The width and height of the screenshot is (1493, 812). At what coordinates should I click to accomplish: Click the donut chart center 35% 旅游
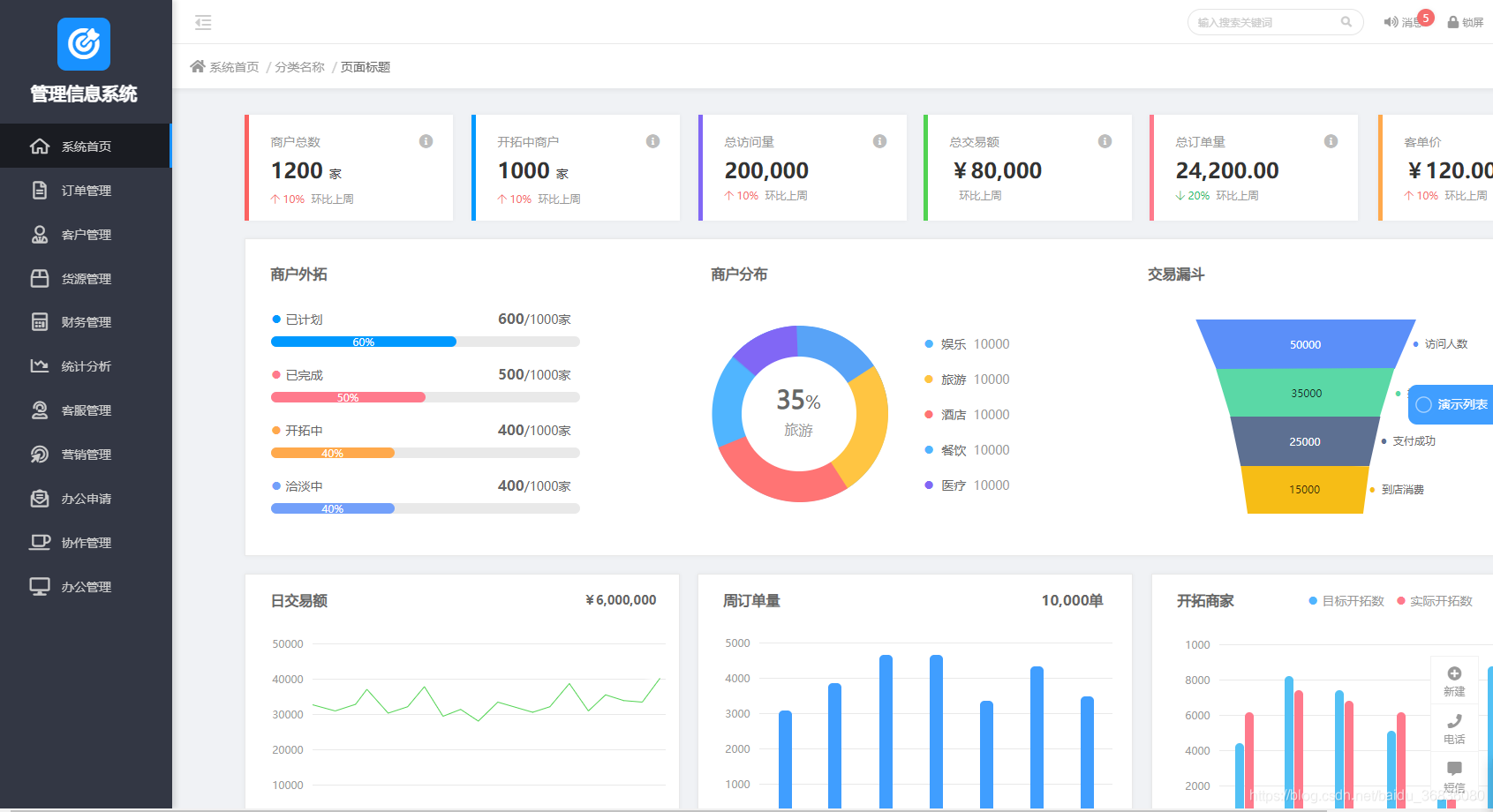(799, 414)
